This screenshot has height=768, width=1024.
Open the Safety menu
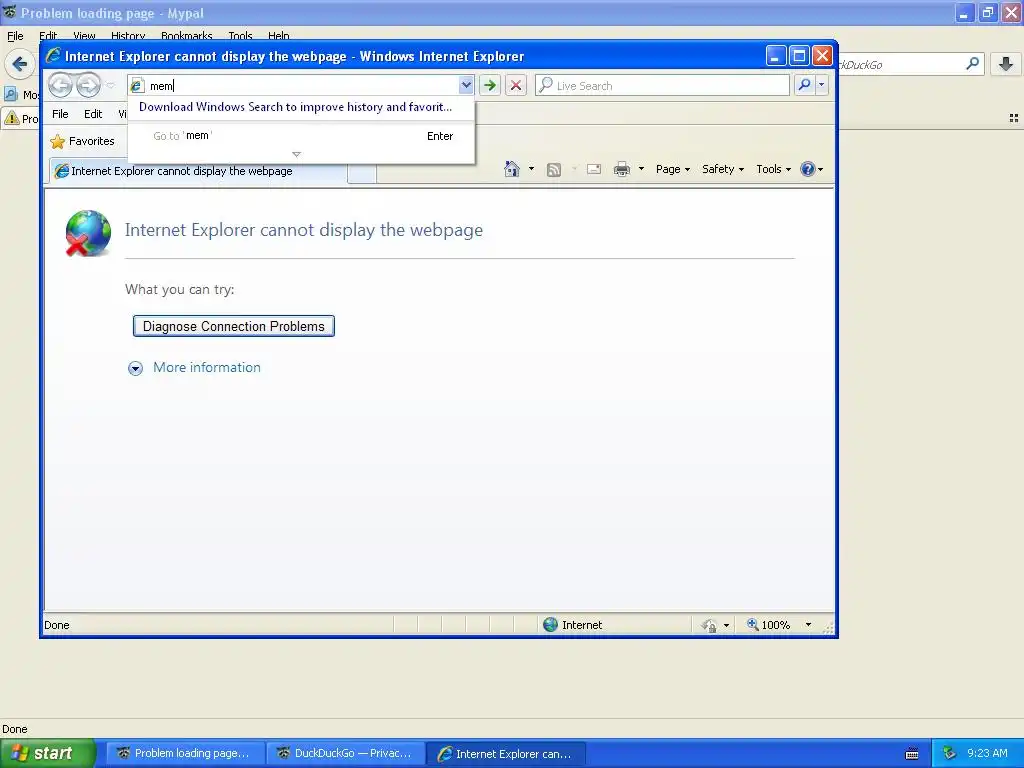[722, 169]
